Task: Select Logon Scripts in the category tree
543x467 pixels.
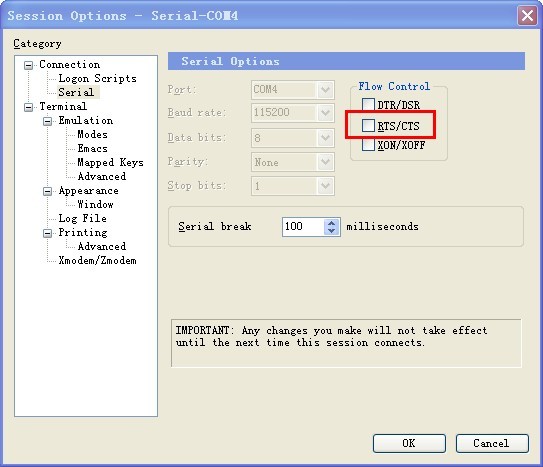Action: pyautogui.click(x=97, y=79)
